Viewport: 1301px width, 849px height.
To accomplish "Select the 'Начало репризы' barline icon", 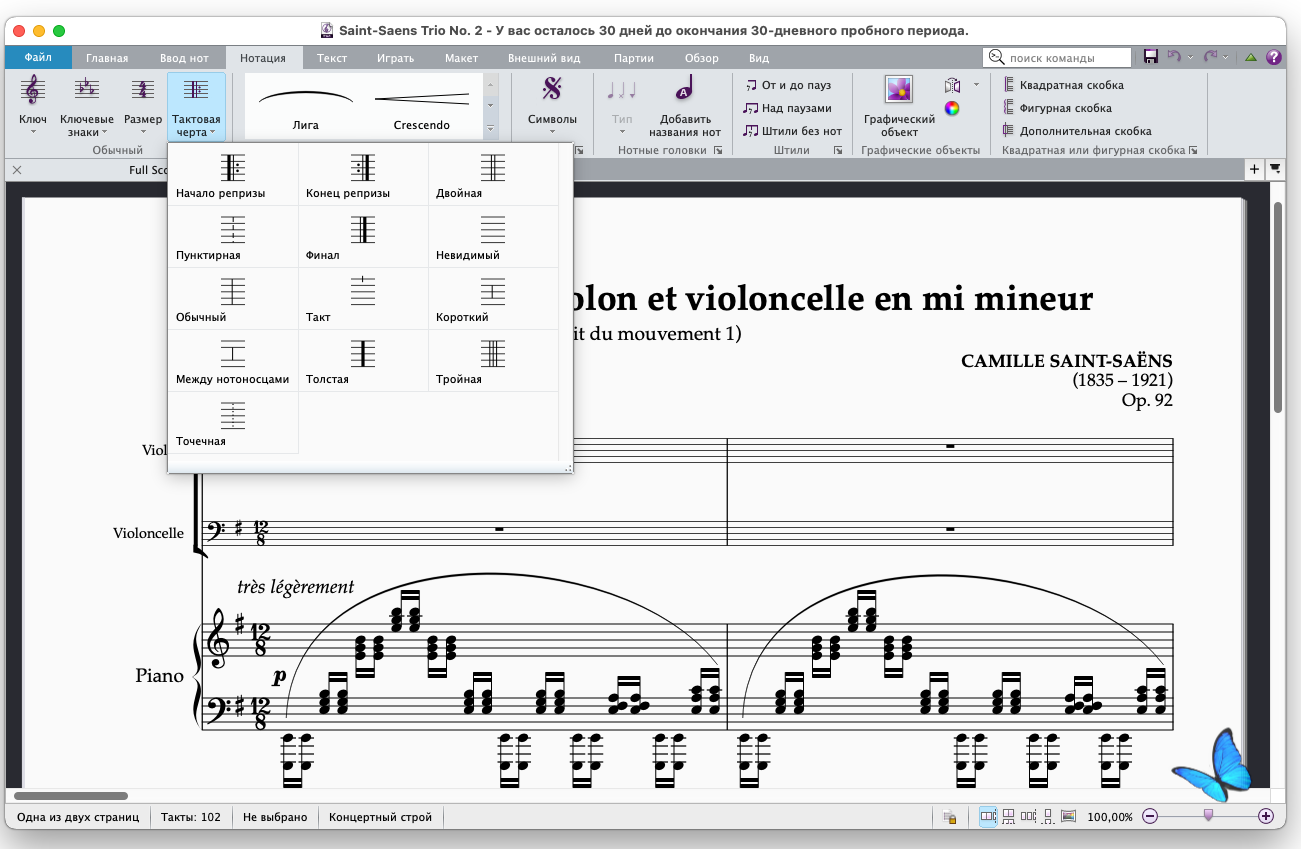I will click(232, 168).
